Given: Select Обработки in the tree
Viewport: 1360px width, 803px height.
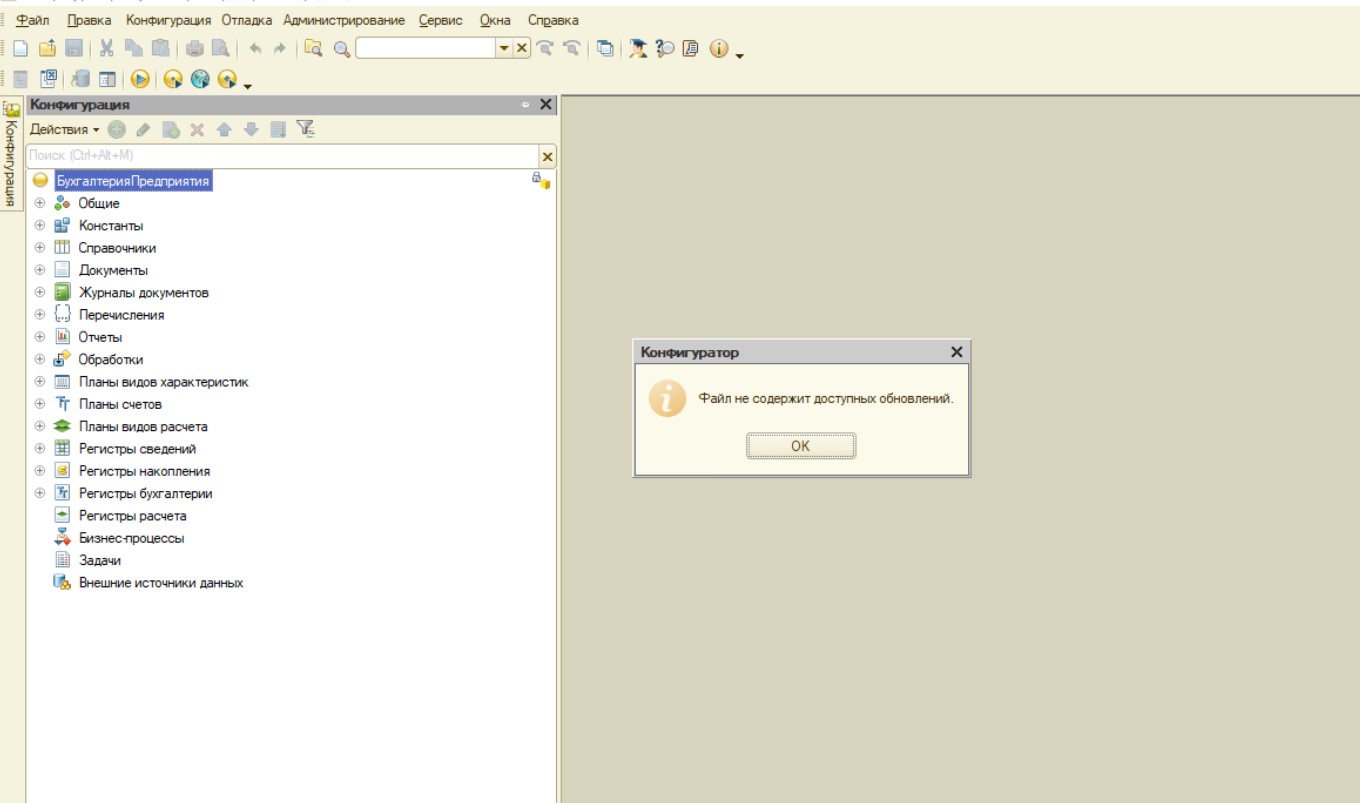Looking at the screenshot, I should [x=111, y=359].
